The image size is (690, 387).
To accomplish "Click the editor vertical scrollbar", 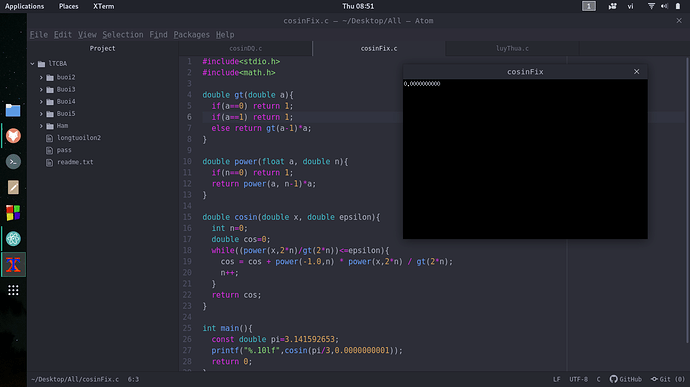I will pos(687,200).
